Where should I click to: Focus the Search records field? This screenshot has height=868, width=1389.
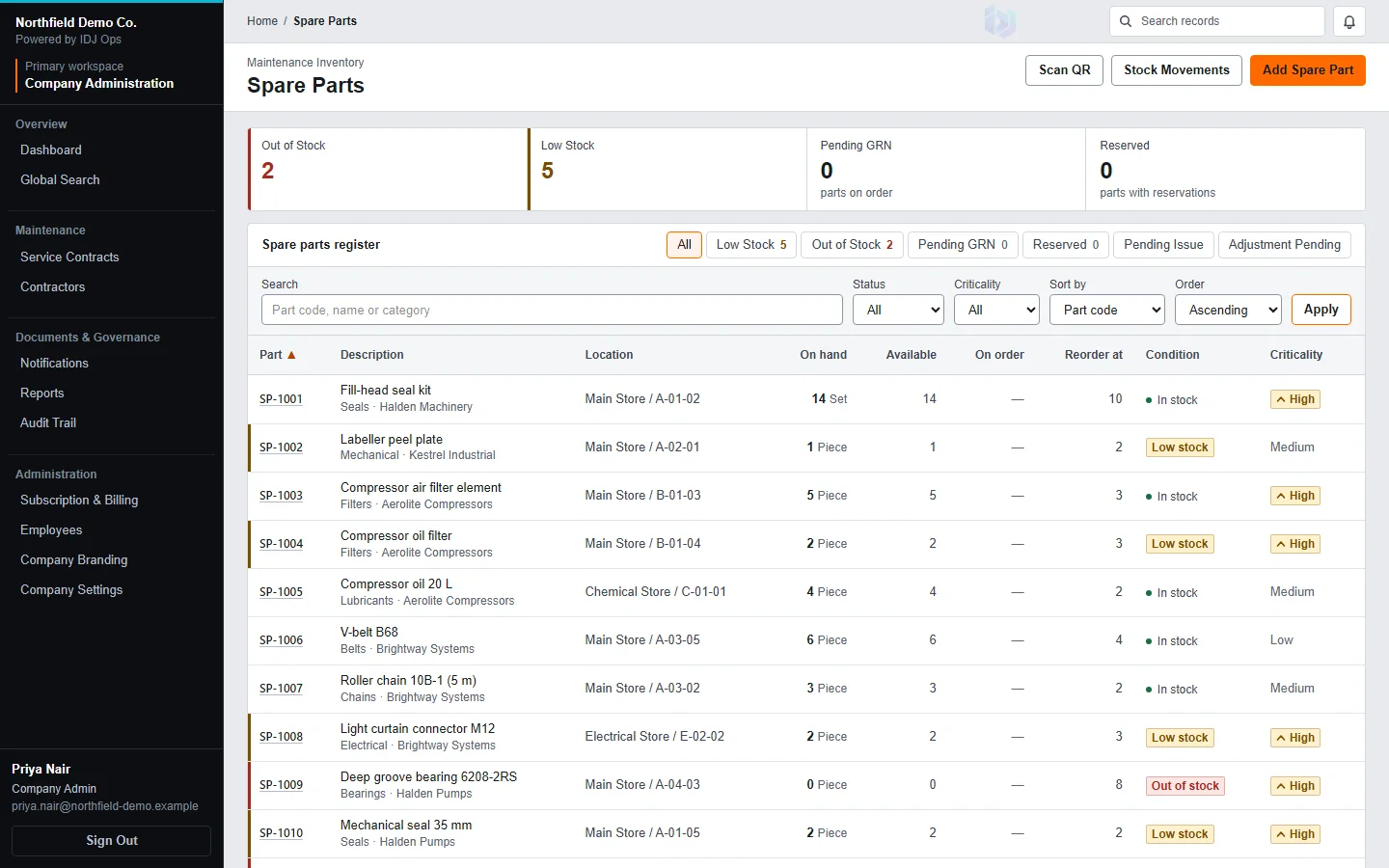(1217, 21)
